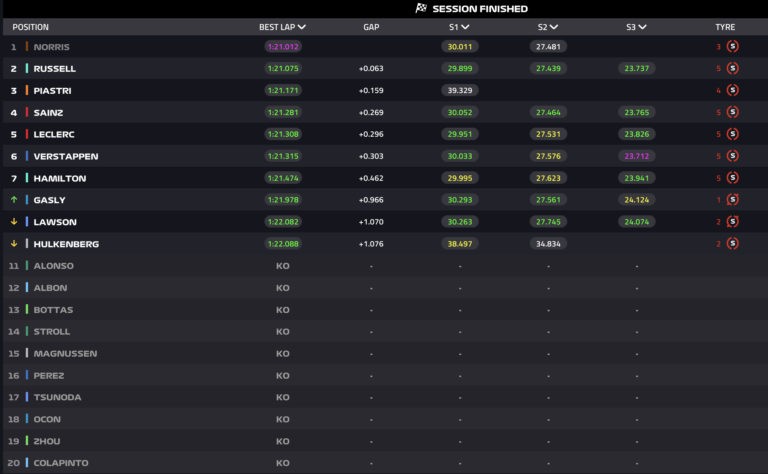Click the POSITION column header
This screenshot has width=768, height=474.
[30, 27]
